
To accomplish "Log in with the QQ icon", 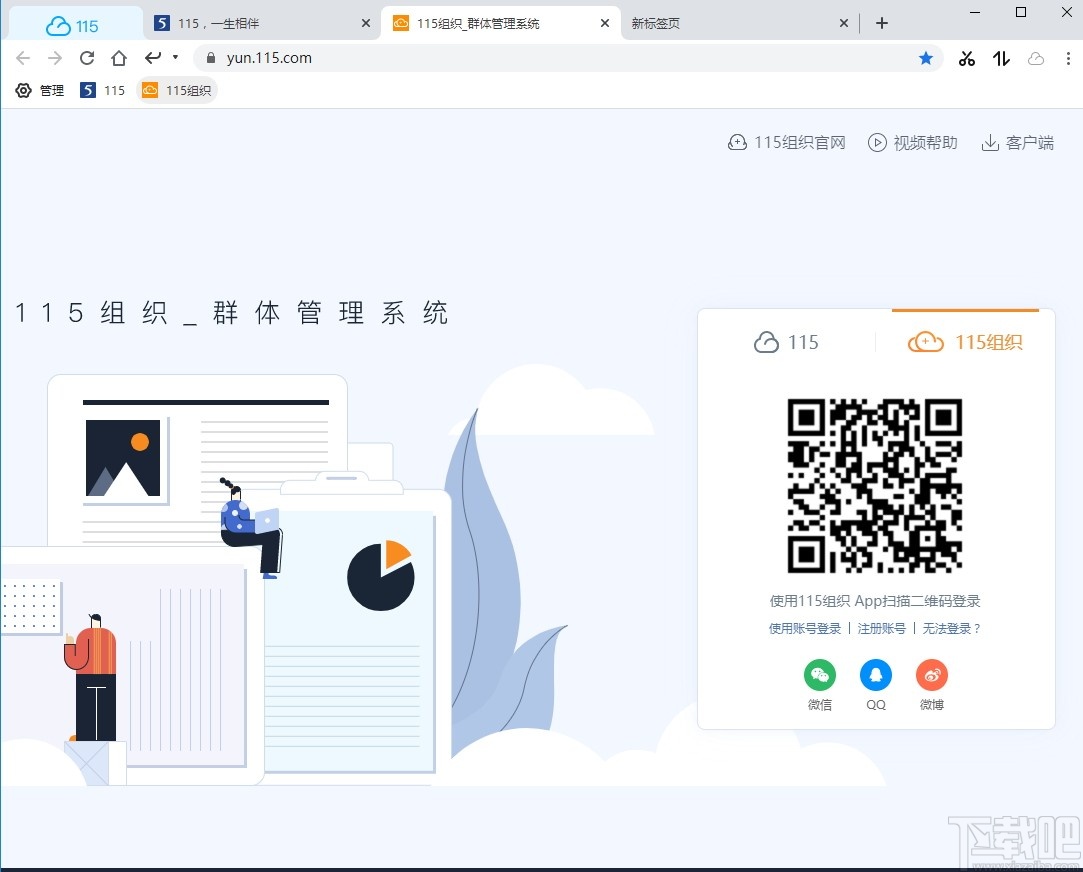I will 876,675.
